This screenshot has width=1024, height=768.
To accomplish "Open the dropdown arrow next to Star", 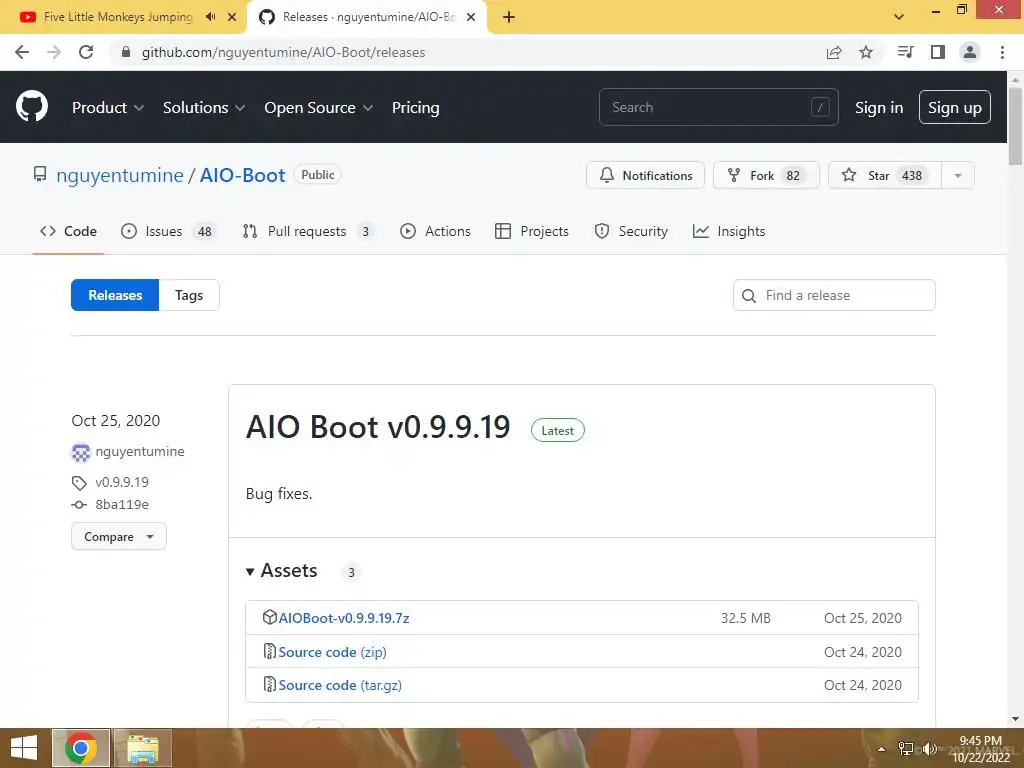I will 958,175.
